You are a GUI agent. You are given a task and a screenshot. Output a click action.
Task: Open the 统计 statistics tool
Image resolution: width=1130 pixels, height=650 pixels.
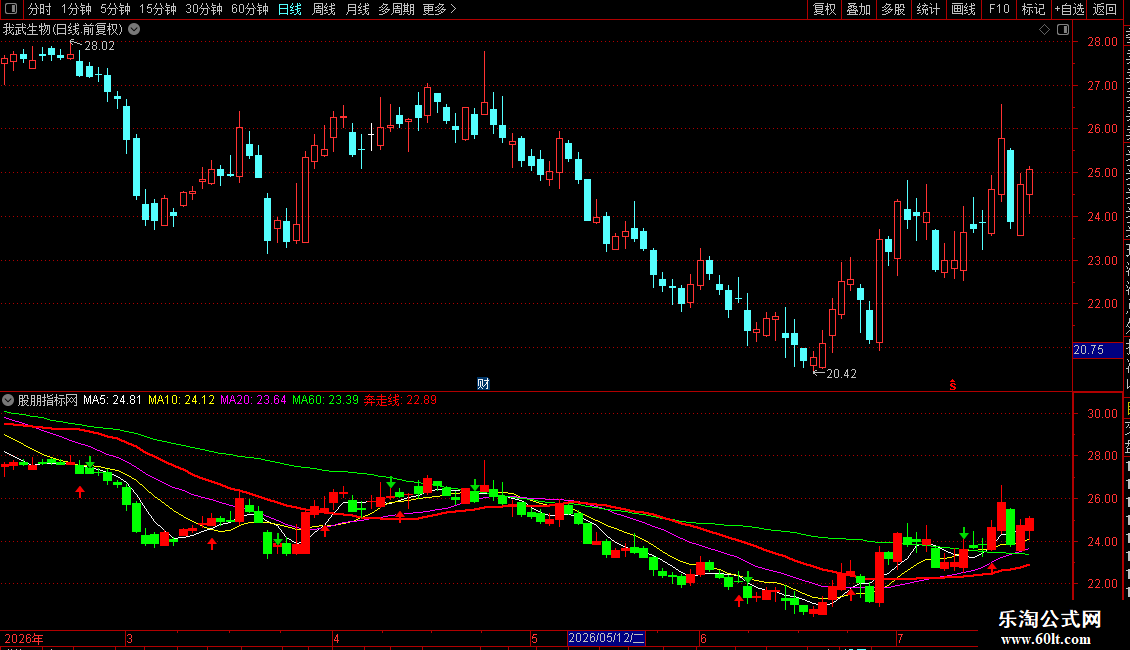tap(927, 9)
